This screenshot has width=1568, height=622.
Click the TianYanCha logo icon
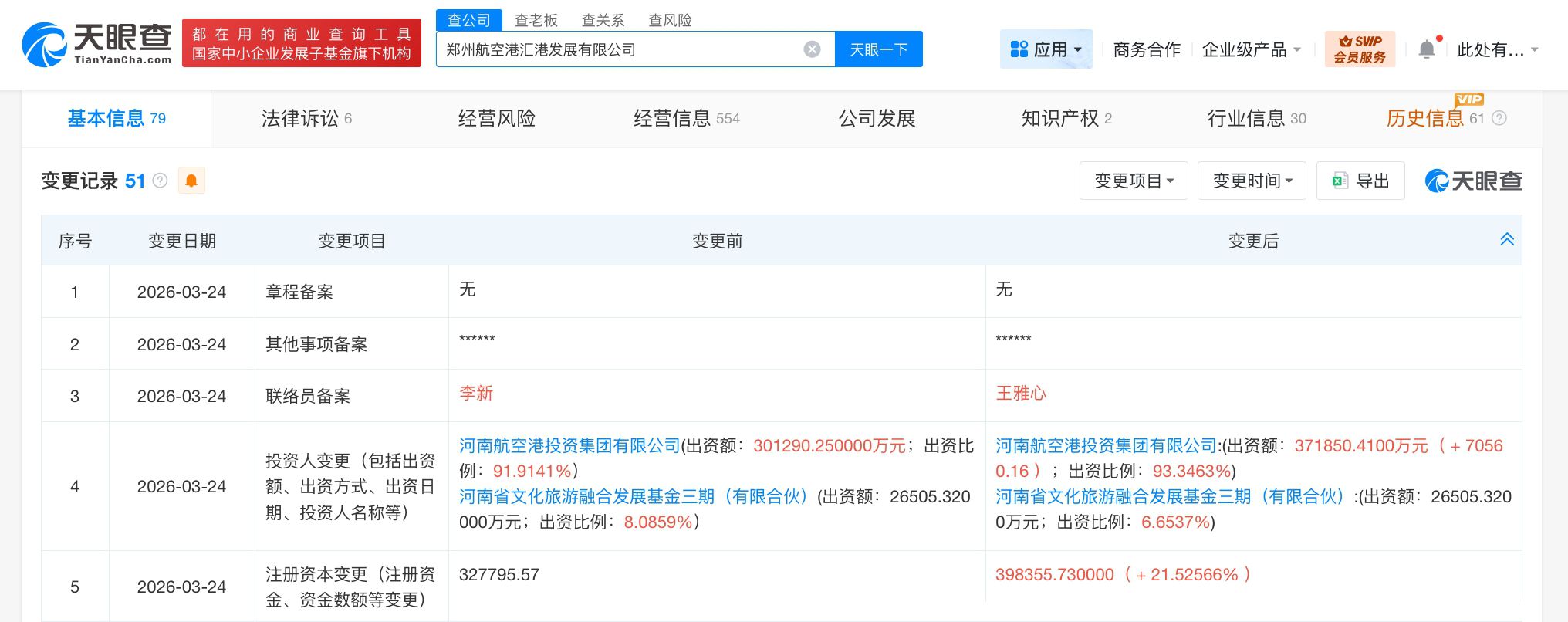(x=45, y=44)
